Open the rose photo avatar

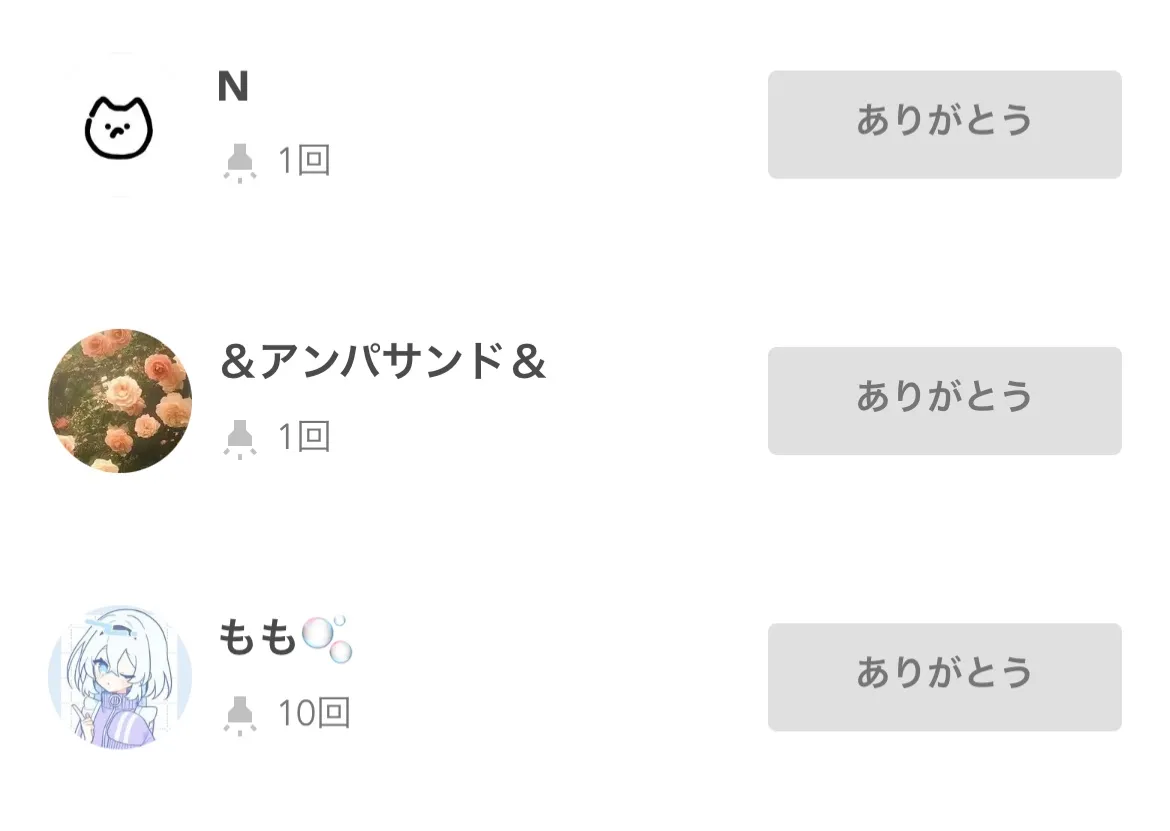(120, 401)
